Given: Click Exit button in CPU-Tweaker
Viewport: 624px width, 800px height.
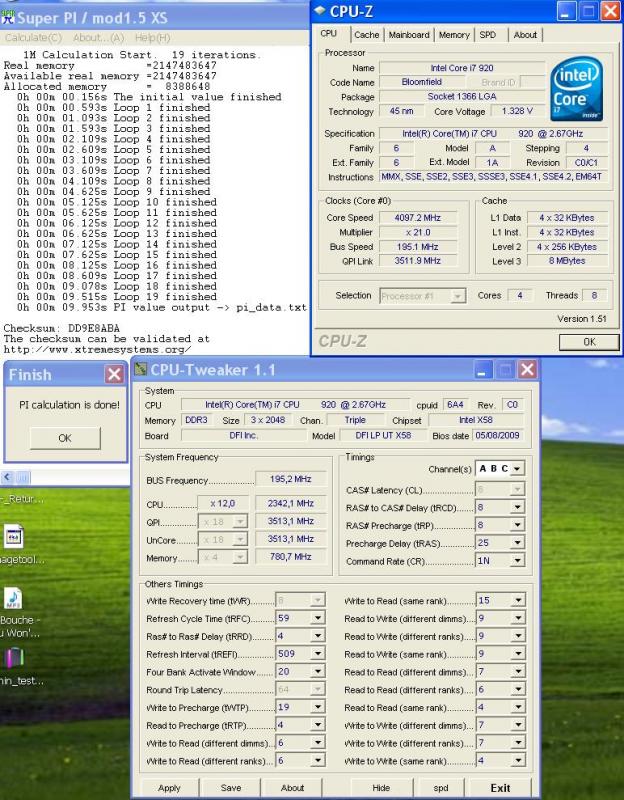Looking at the screenshot, I should tap(500, 788).
